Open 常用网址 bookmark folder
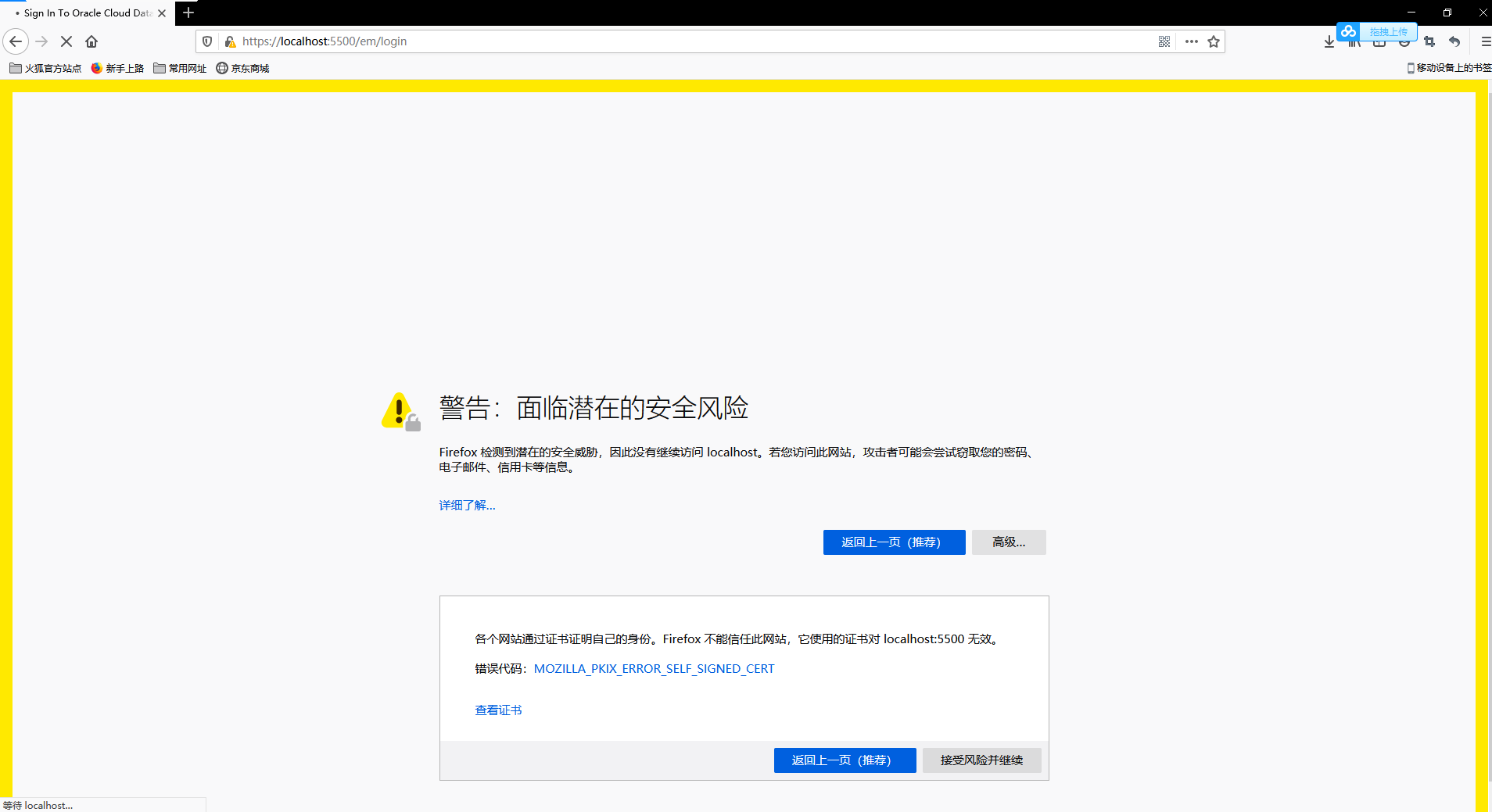This screenshot has height=812, width=1492. pyautogui.click(x=180, y=68)
